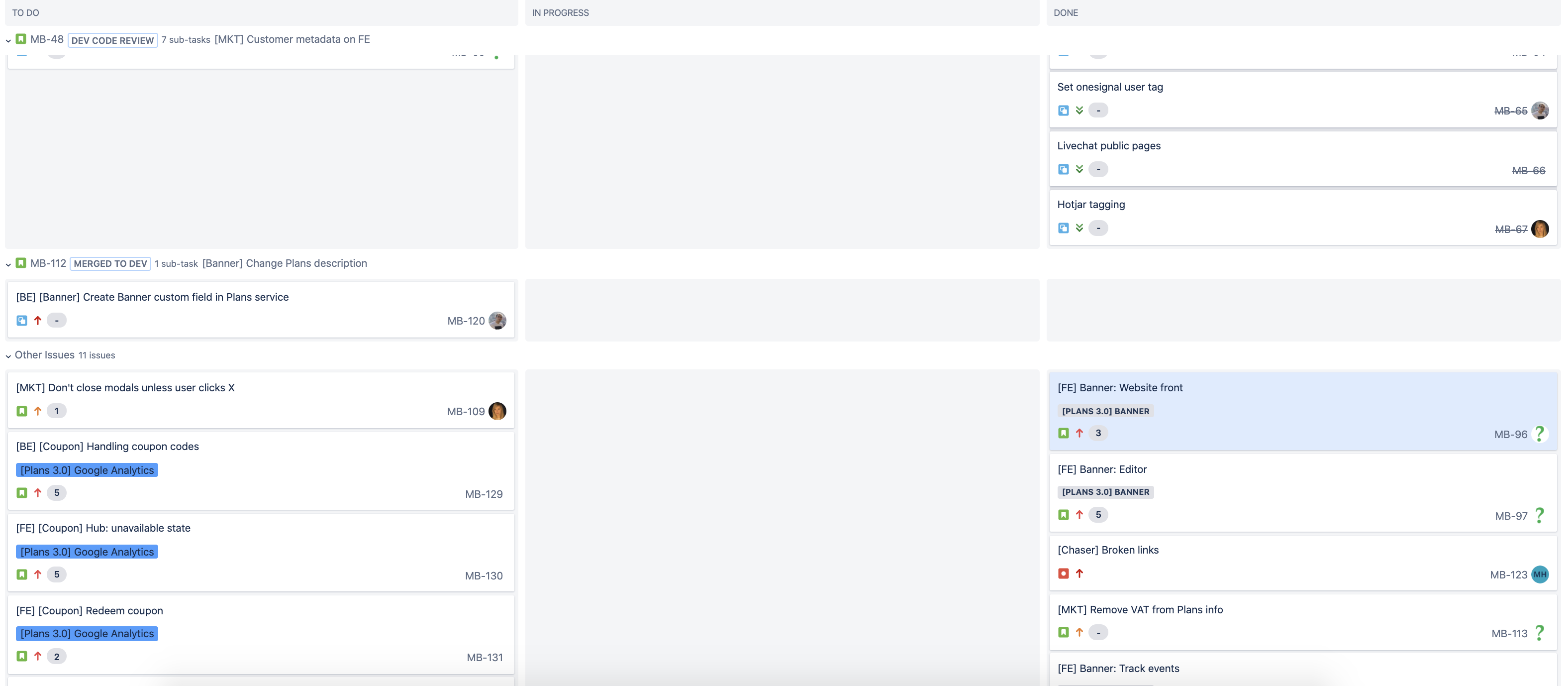The width and height of the screenshot is (1568, 686).
Task: Select the DONE column header
Action: pos(1303,13)
